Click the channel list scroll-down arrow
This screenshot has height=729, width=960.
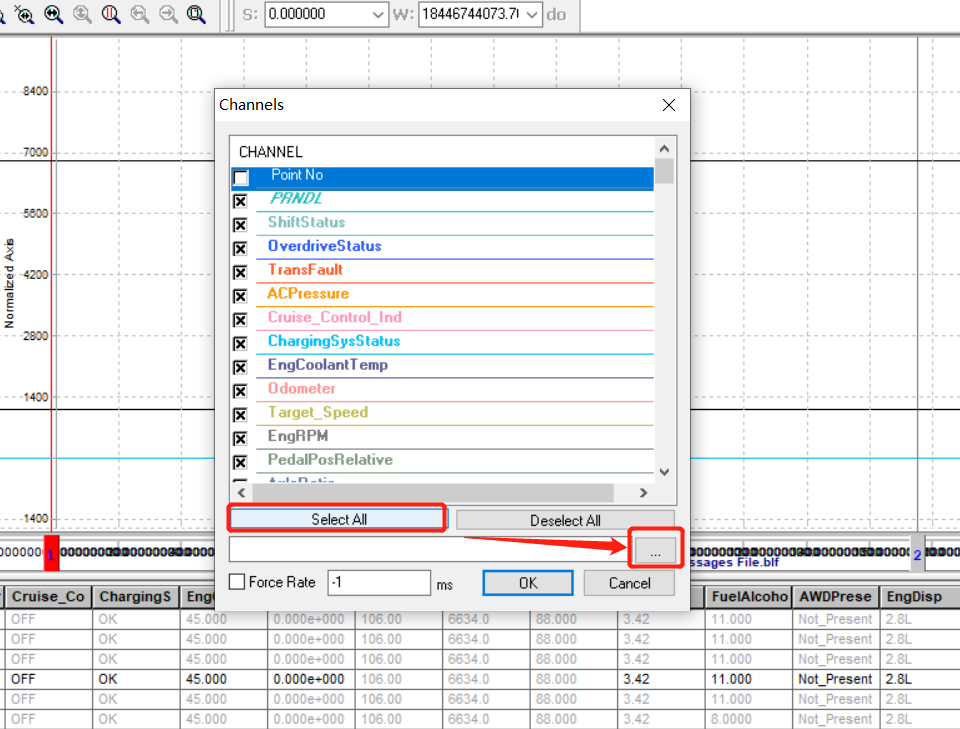(x=664, y=472)
